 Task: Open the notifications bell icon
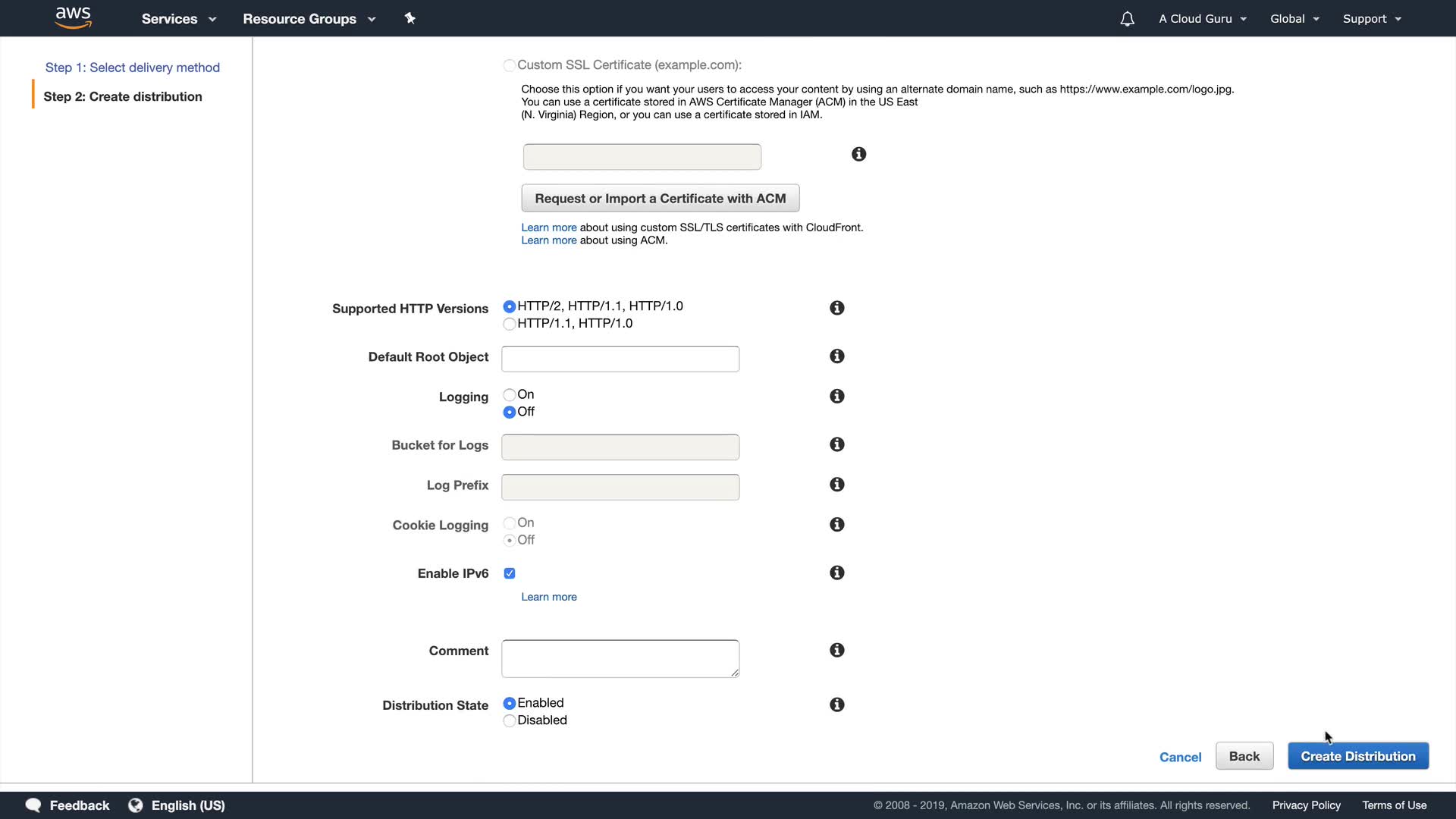tap(1127, 19)
